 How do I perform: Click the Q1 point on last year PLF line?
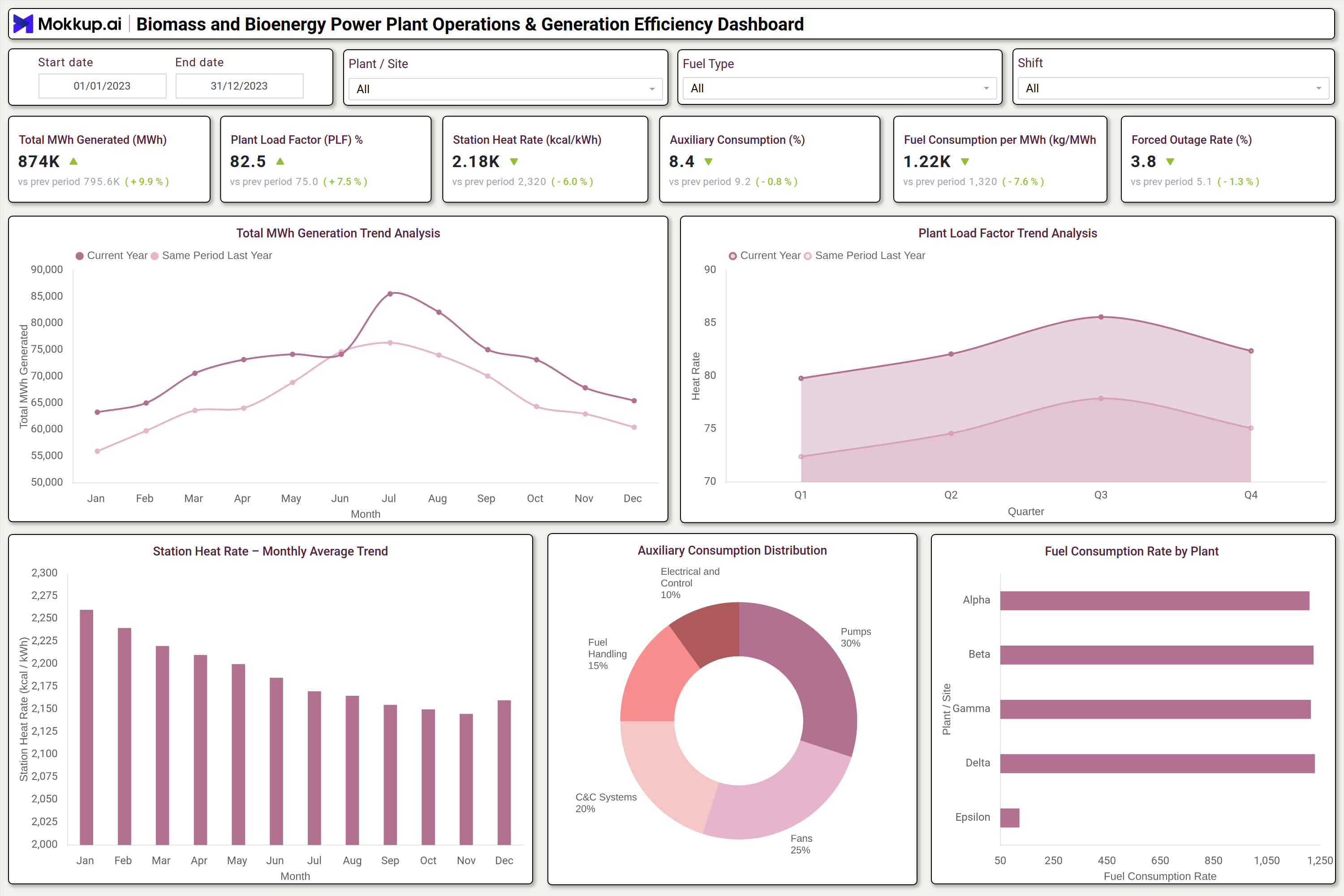click(x=801, y=457)
